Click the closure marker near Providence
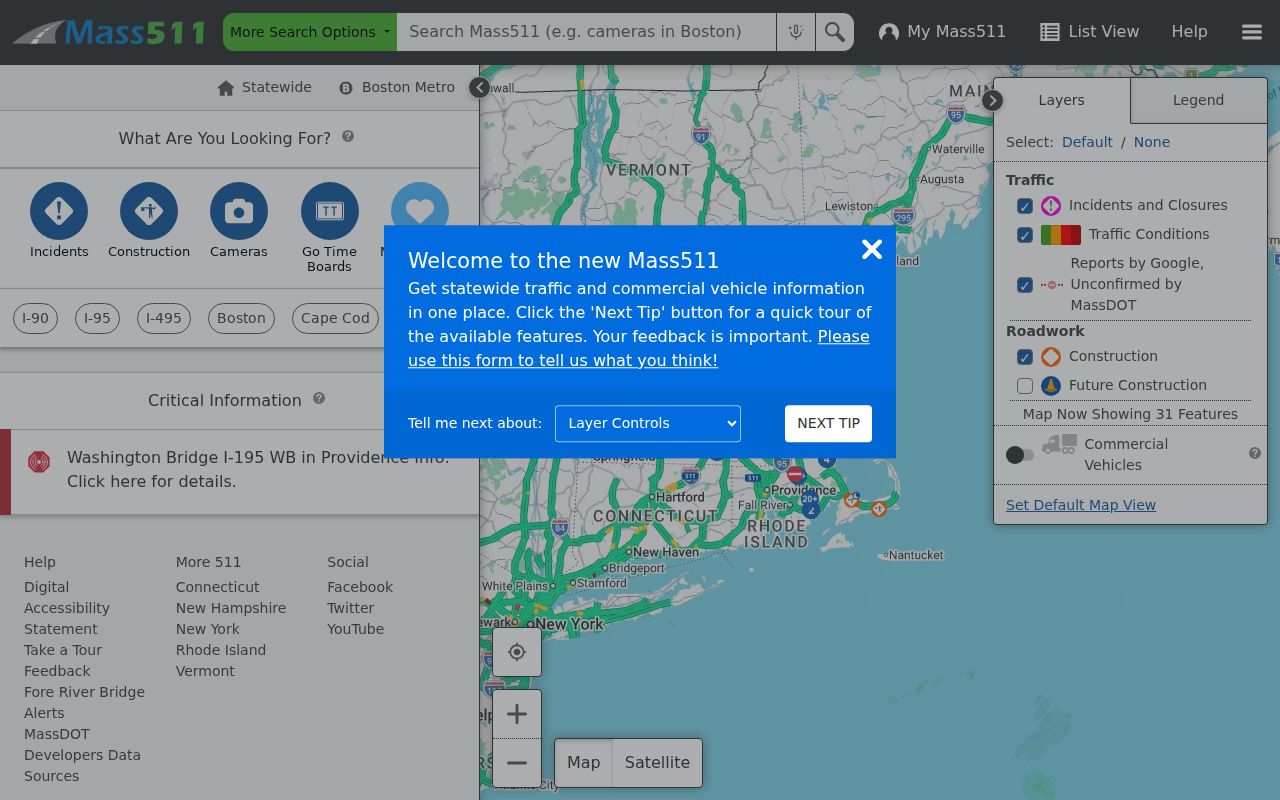The width and height of the screenshot is (1280, 800). (795, 474)
